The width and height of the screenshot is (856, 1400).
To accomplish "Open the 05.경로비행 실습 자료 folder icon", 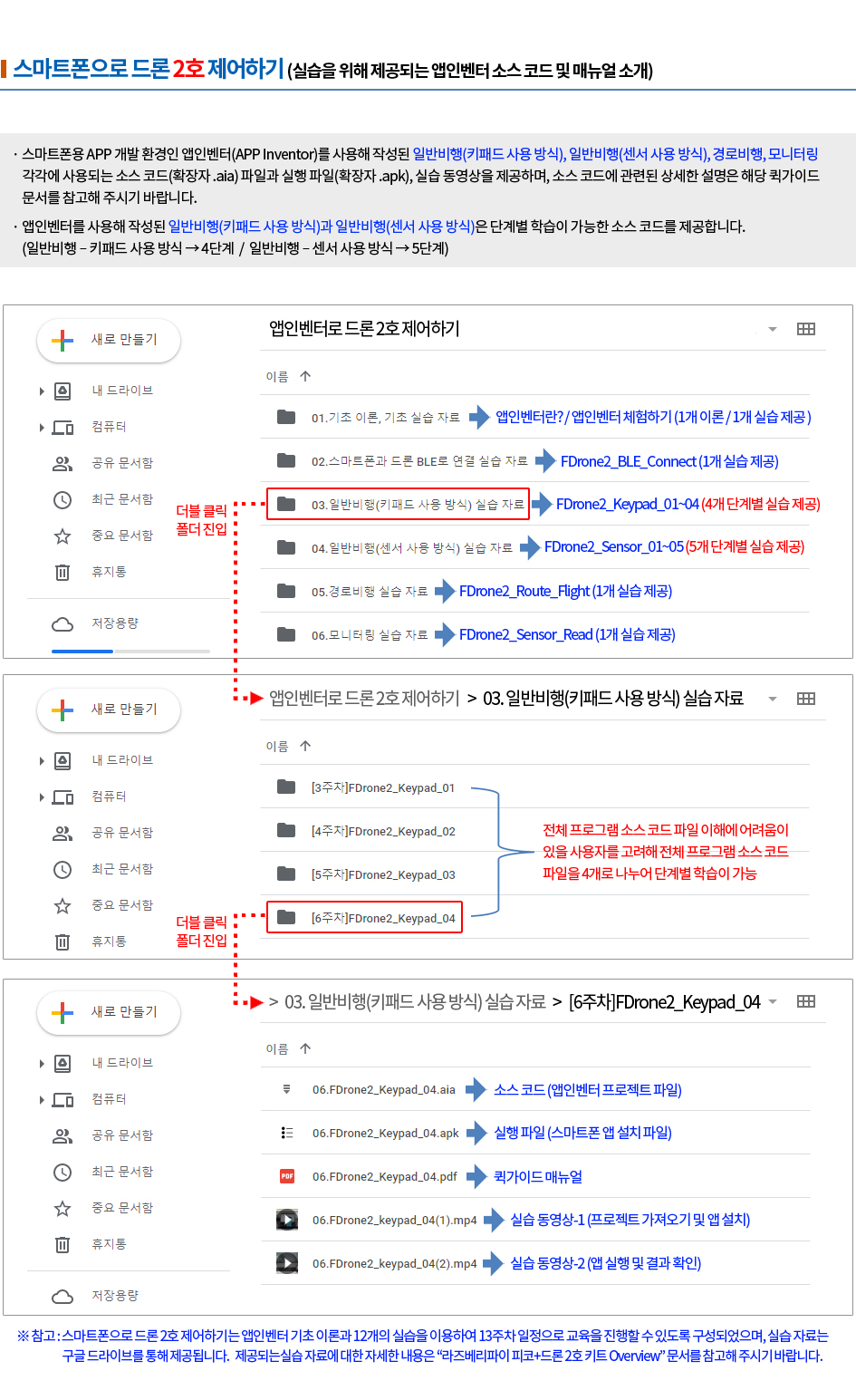I will click(x=286, y=591).
